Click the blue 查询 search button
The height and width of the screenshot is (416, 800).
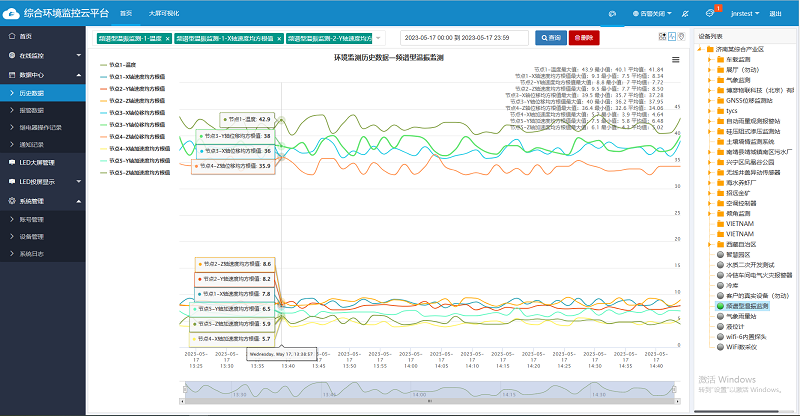549,37
